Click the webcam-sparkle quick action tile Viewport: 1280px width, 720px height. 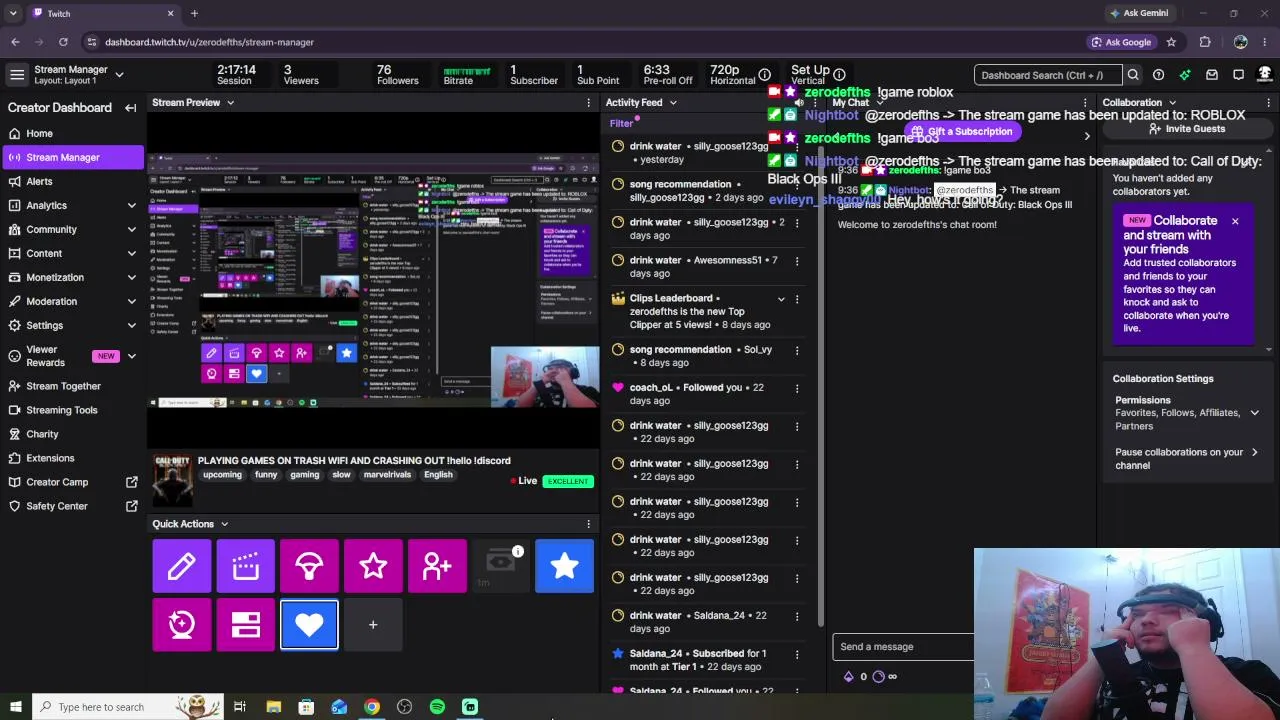point(182,625)
